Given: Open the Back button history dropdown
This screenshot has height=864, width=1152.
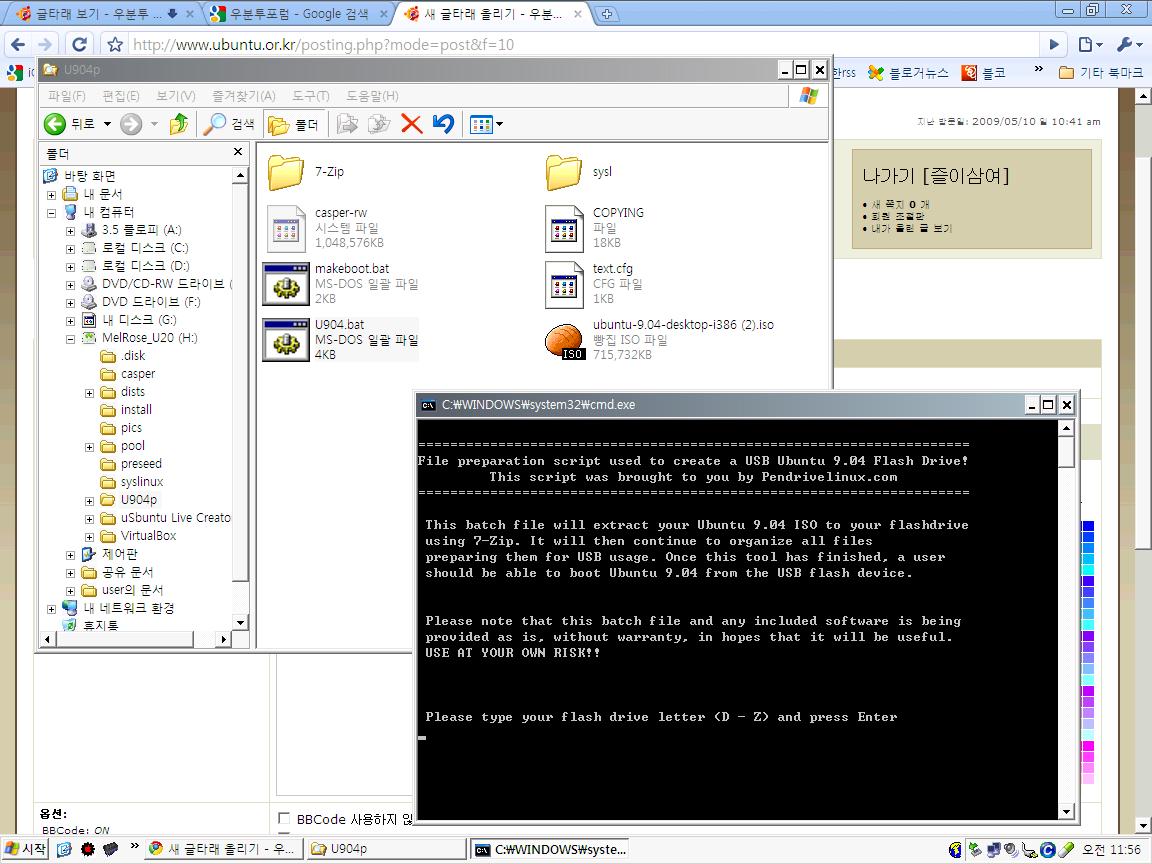Looking at the screenshot, I should pyautogui.click(x=107, y=124).
